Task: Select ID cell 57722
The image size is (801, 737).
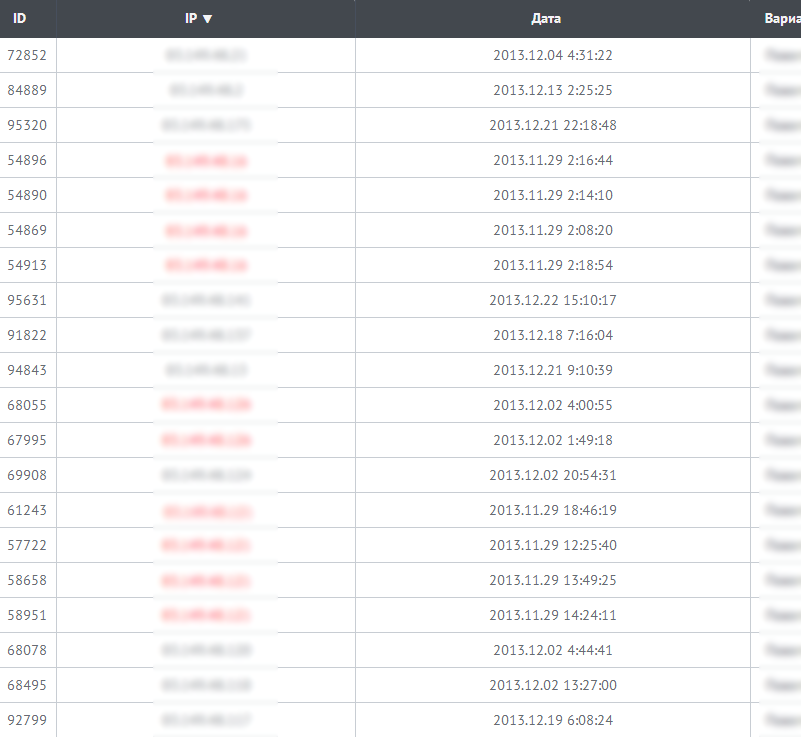Action: coord(27,545)
